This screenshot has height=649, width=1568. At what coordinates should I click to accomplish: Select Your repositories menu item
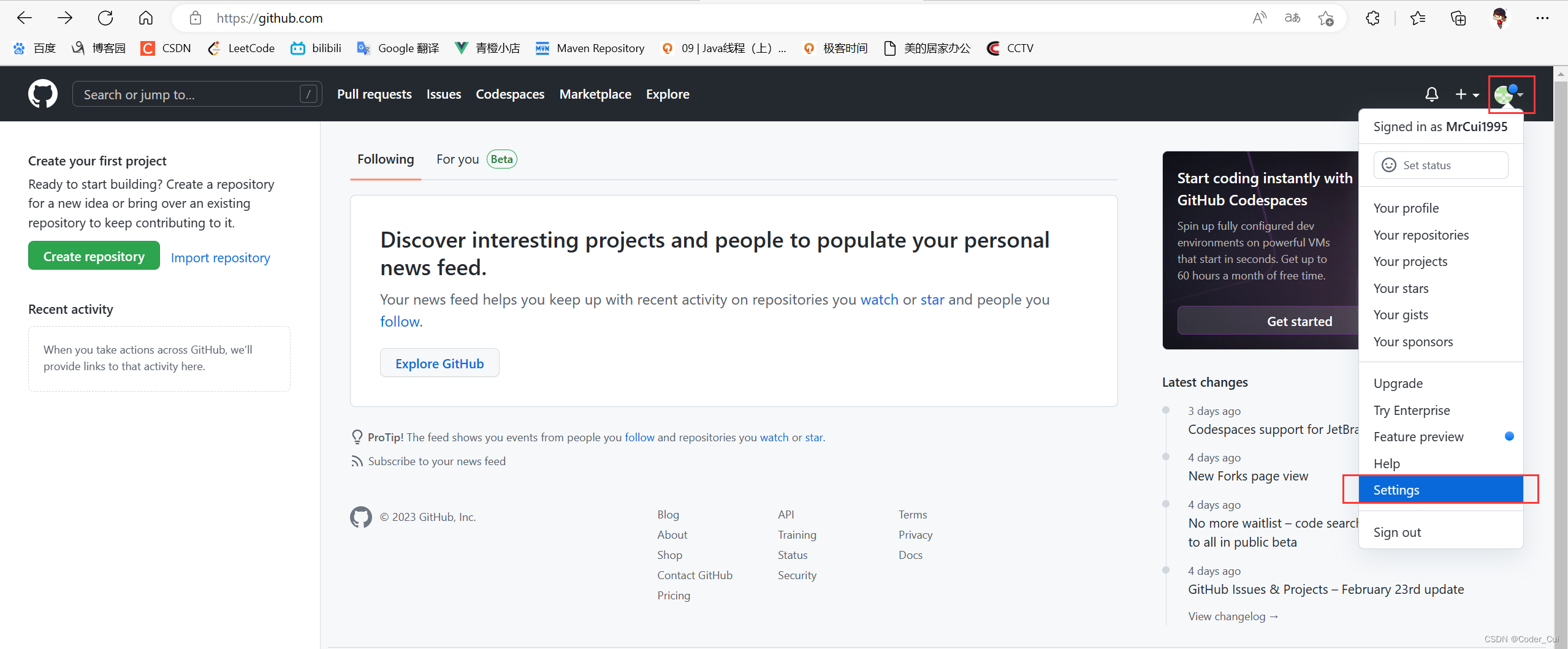pyautogui.click(x=1441, y=235)
